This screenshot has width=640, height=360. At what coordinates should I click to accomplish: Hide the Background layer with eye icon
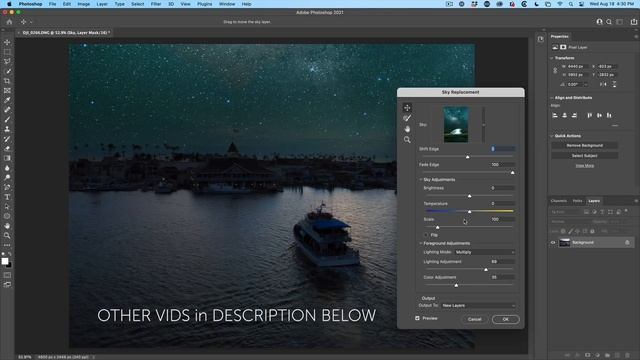point(553,242)
